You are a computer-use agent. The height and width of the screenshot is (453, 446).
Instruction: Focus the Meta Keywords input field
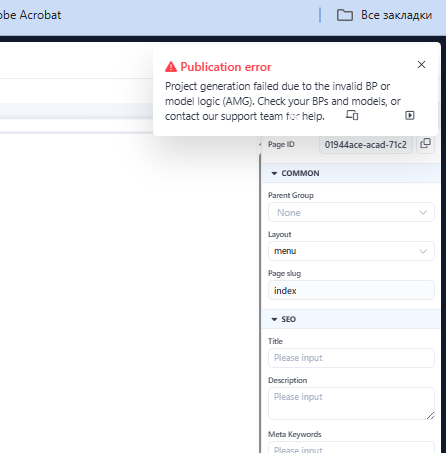(x=351, y=447)
